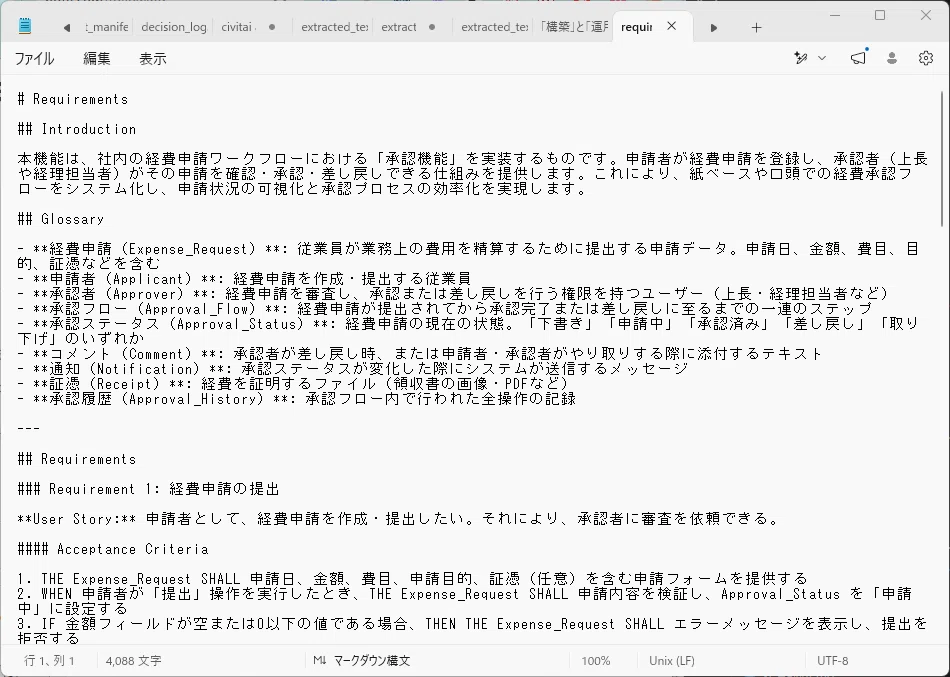Click the Unix (LF) line ending indicator
950x677 pixels.
pos(671,661)
